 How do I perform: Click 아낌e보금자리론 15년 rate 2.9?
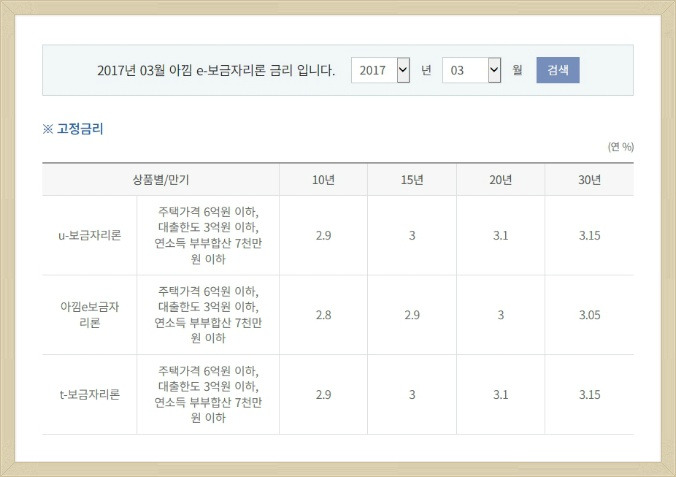[412, 315]
